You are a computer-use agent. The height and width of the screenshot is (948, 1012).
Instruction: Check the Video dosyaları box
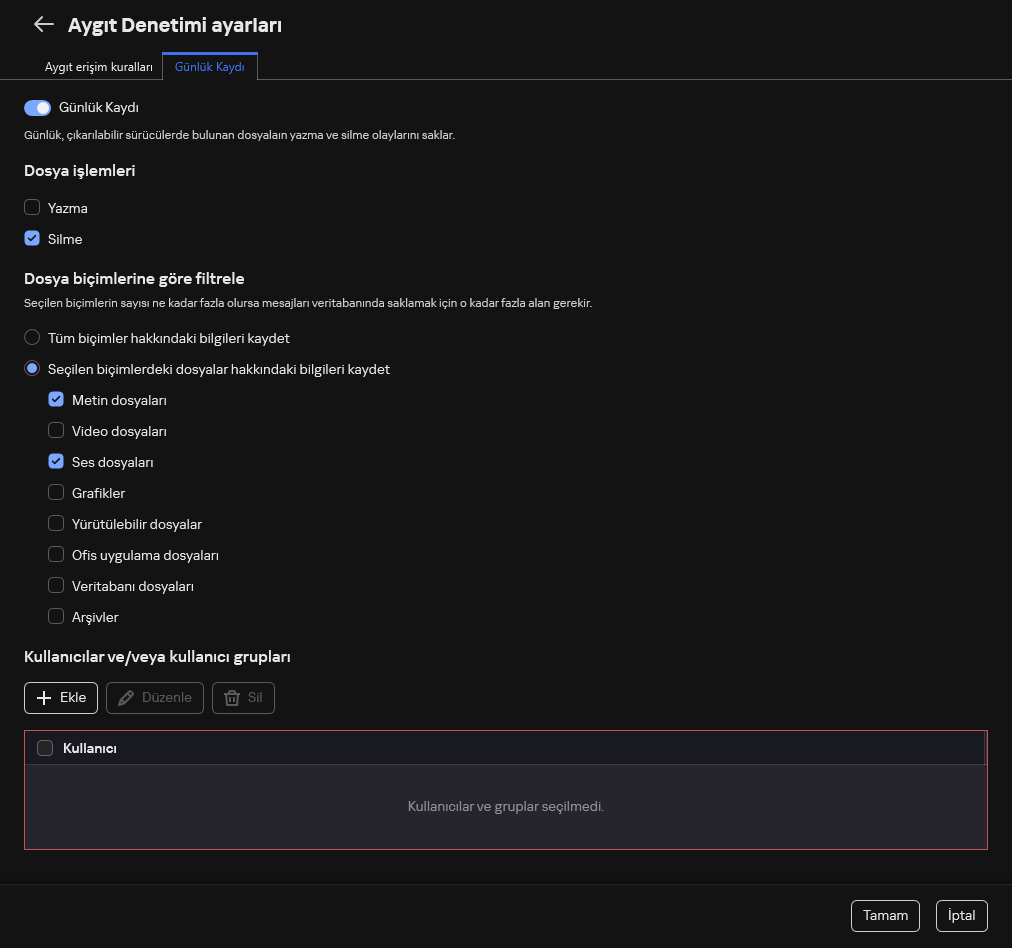(x=56, y=431)
